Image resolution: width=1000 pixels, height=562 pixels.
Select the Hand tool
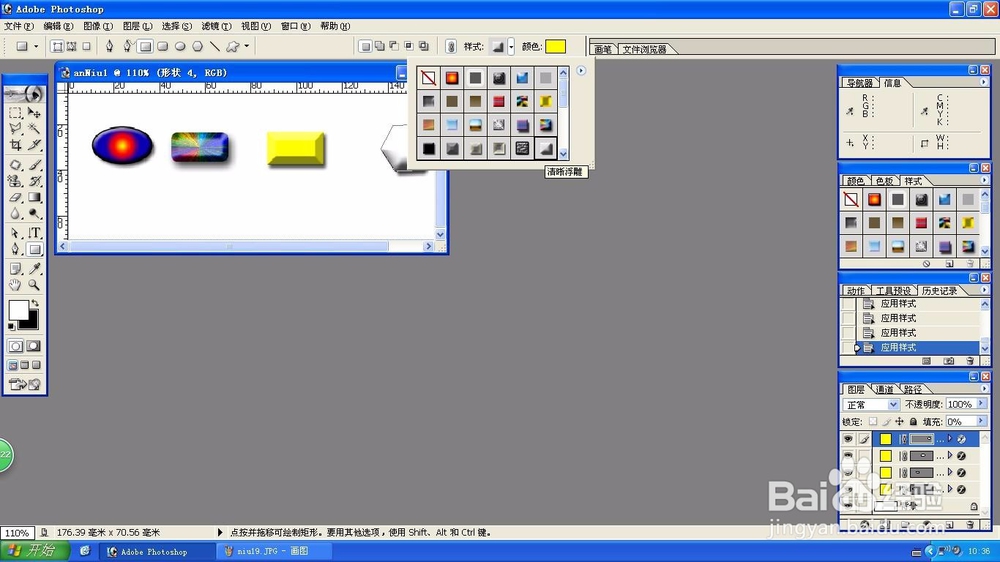15,285
